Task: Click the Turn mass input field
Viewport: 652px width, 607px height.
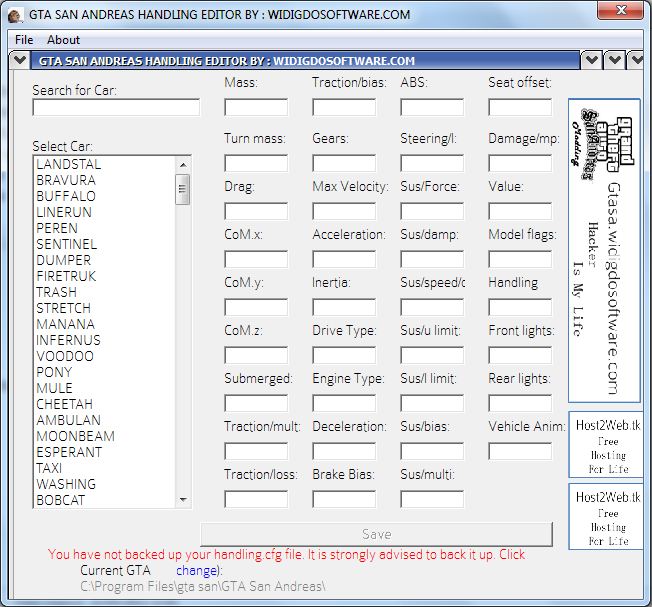Action: point(256,163)
